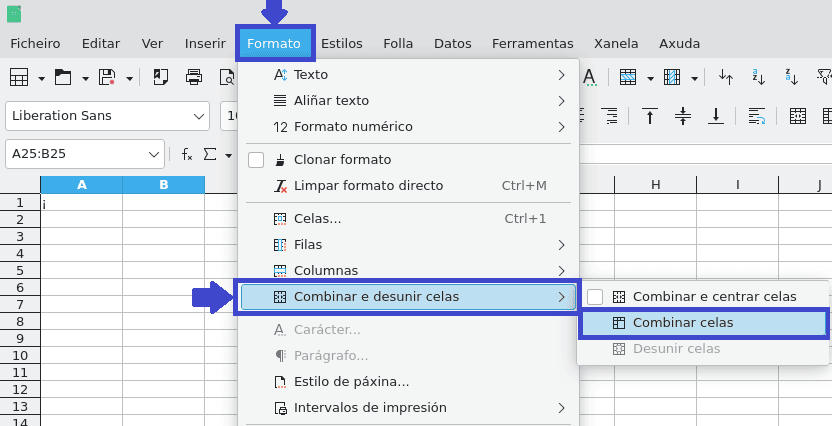Screen dimensions: 832x426
Task: Click the Print icon
Action: 194,77
